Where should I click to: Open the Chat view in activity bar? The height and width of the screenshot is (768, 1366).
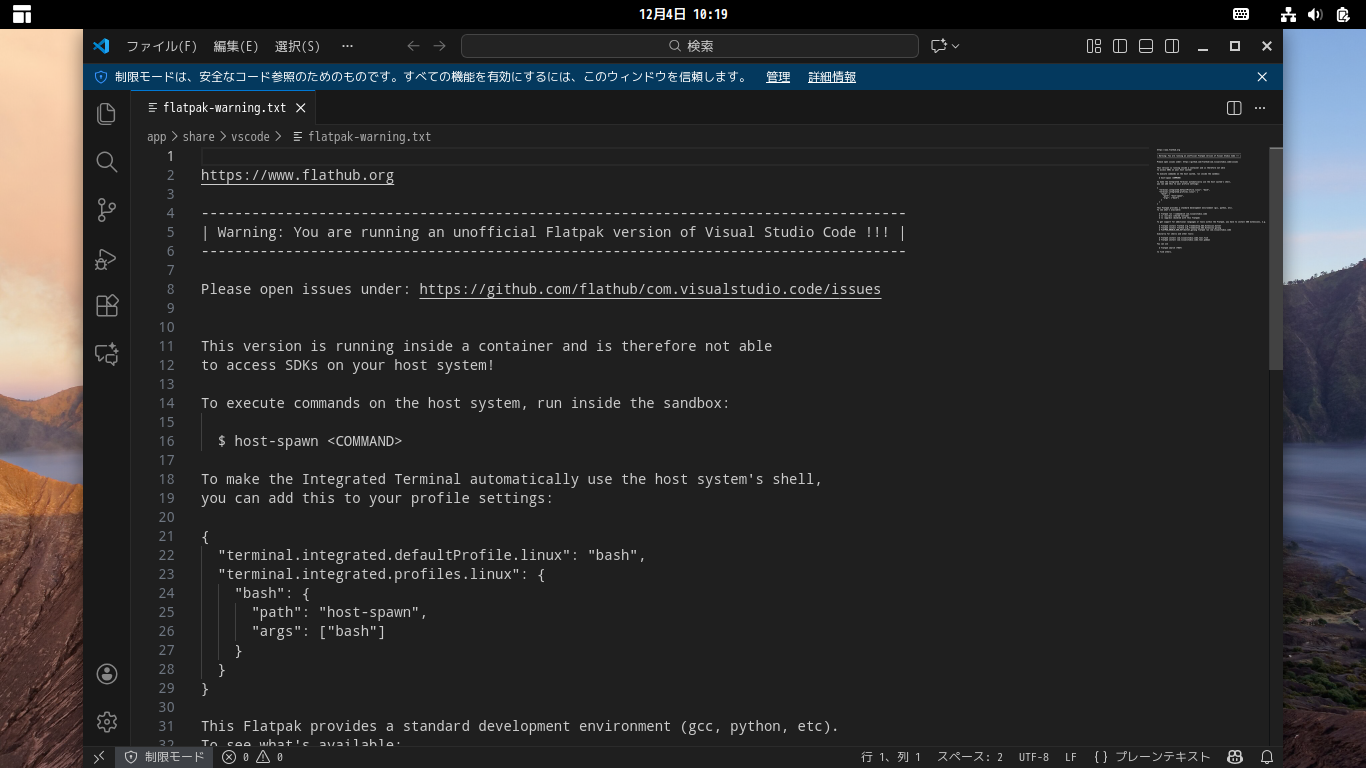point(107,354)
